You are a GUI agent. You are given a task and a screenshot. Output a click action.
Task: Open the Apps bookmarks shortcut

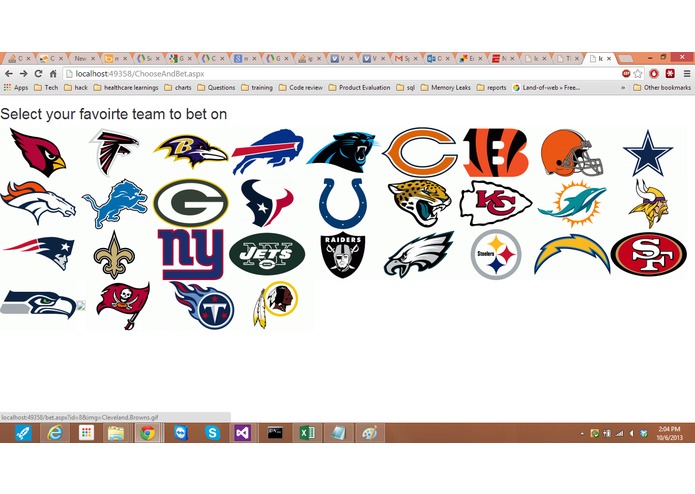click(16, 88)
